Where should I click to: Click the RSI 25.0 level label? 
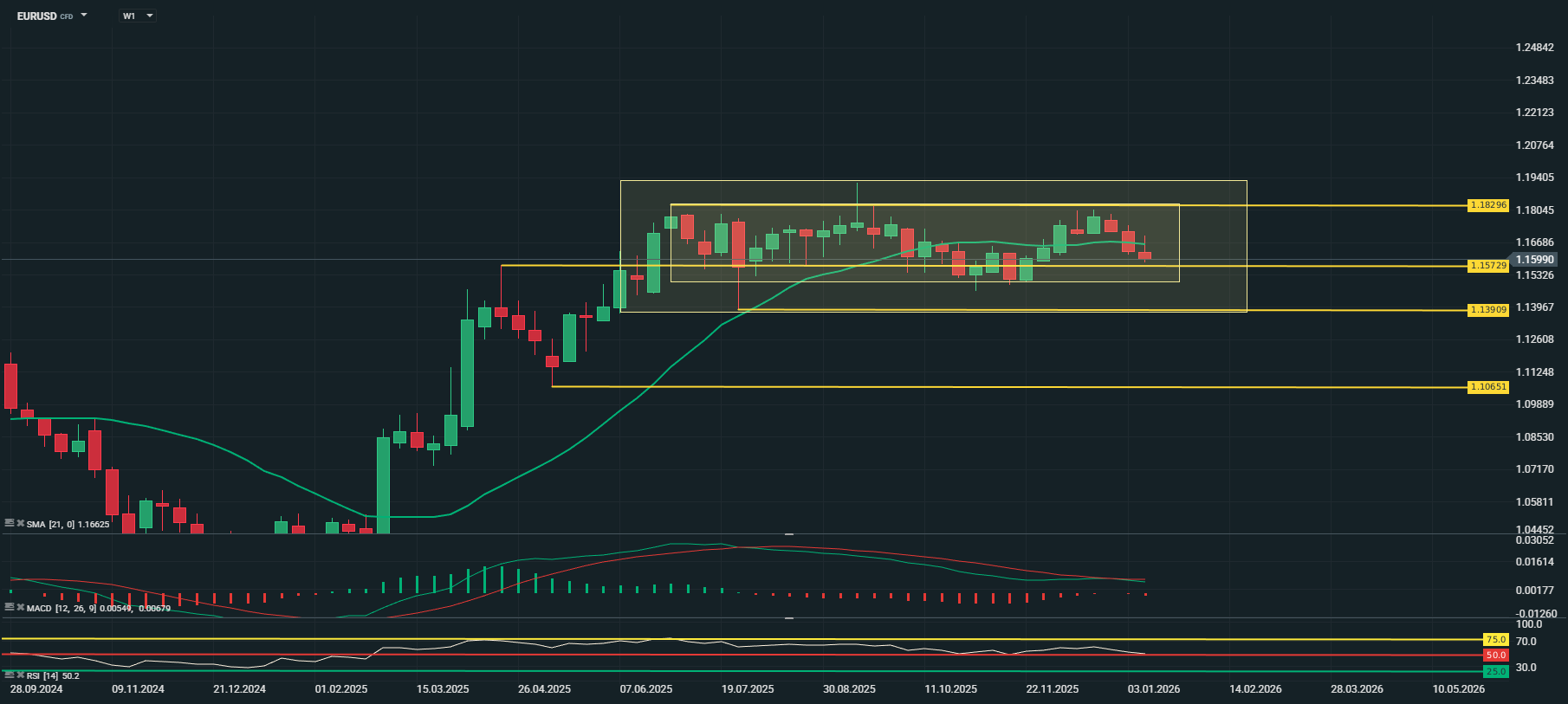[x=1496, y=671]
